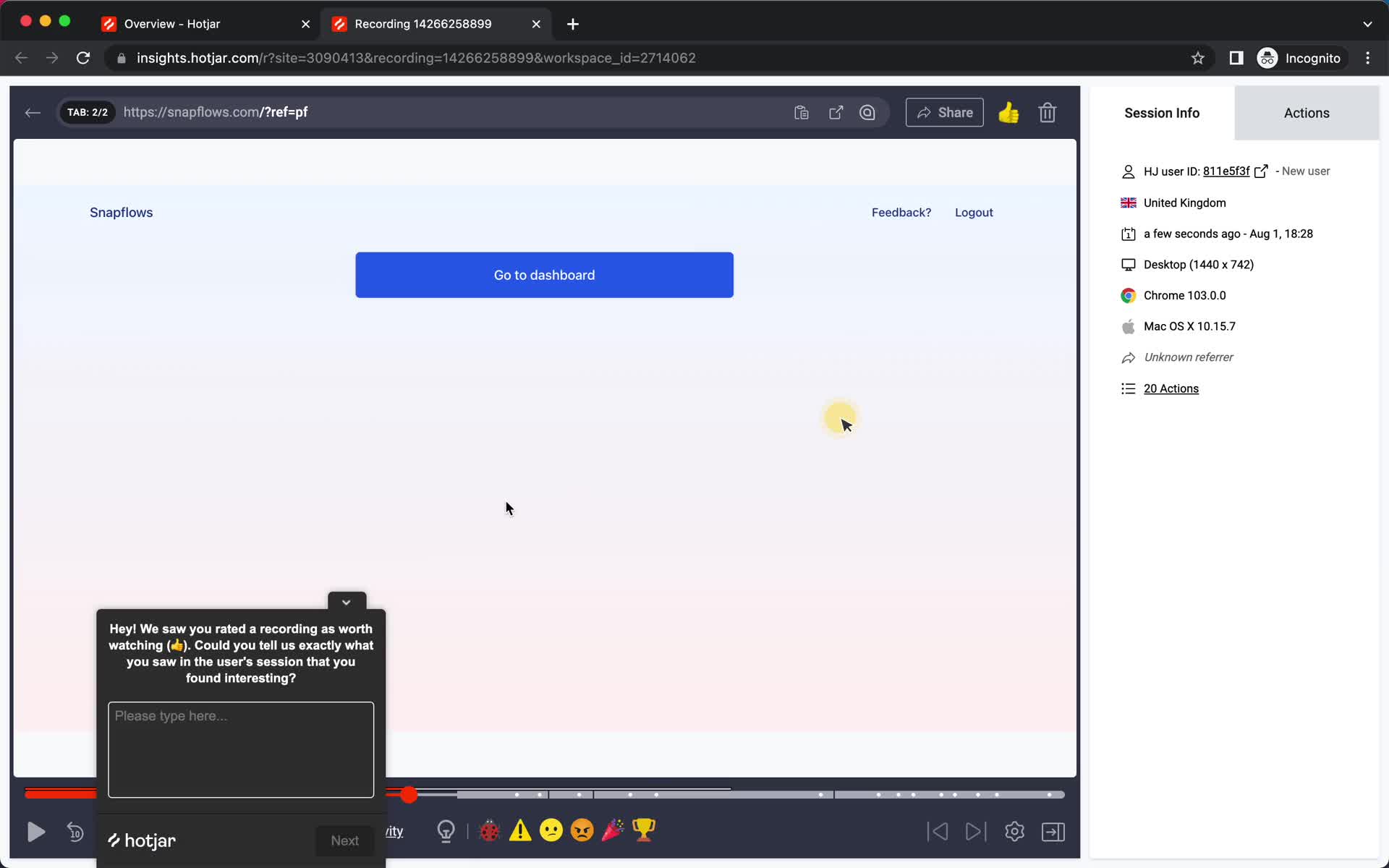The height and width of the screenshot is (868, 1389).
Task: Toggle the bug error icon on timeline
Action: click(490, 830)
